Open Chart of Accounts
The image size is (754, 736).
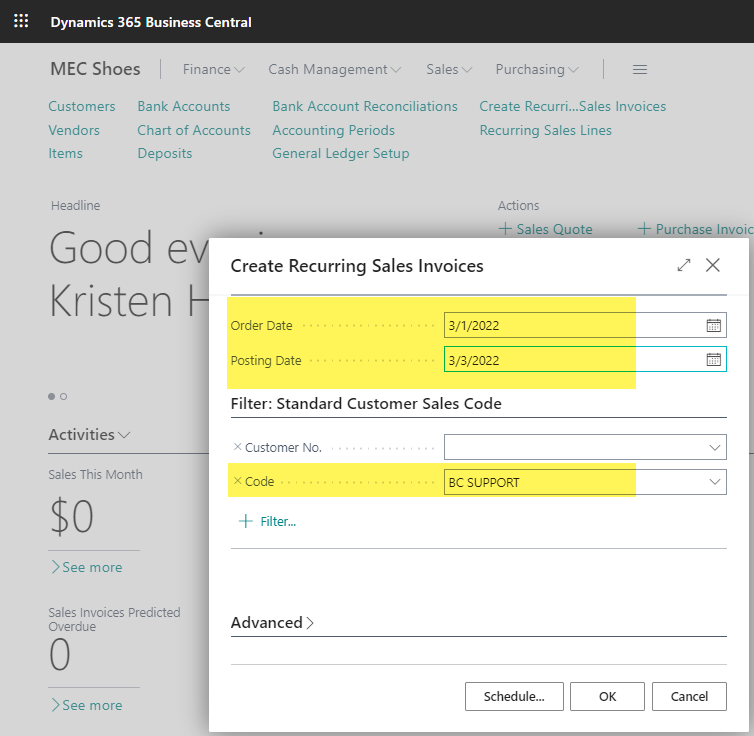click(194, 130)
